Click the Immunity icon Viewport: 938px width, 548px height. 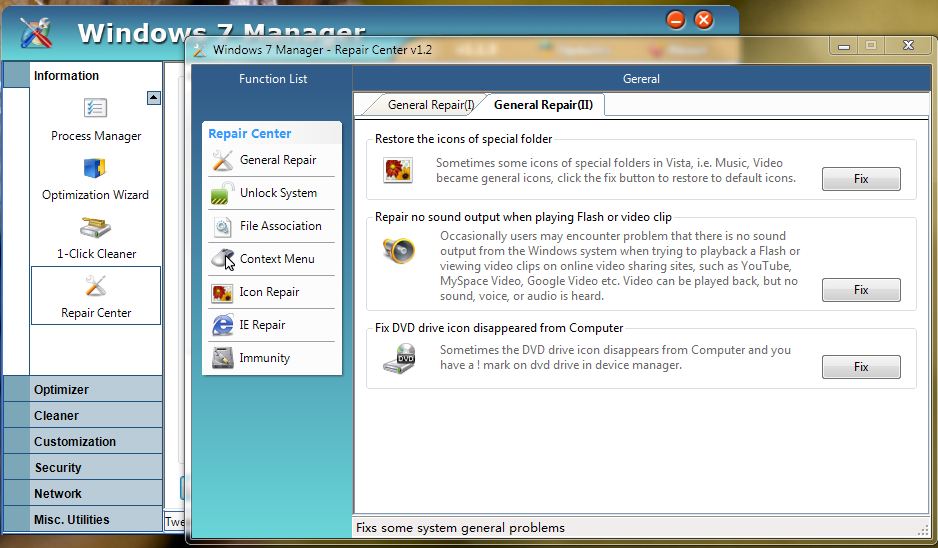223,358
